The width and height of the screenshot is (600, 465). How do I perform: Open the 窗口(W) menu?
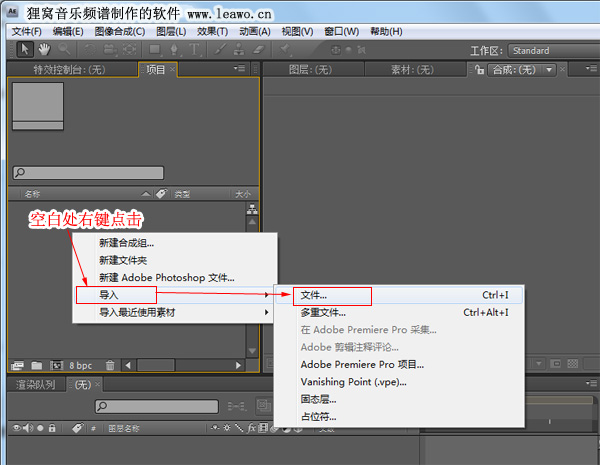click(x=341, y=31)
